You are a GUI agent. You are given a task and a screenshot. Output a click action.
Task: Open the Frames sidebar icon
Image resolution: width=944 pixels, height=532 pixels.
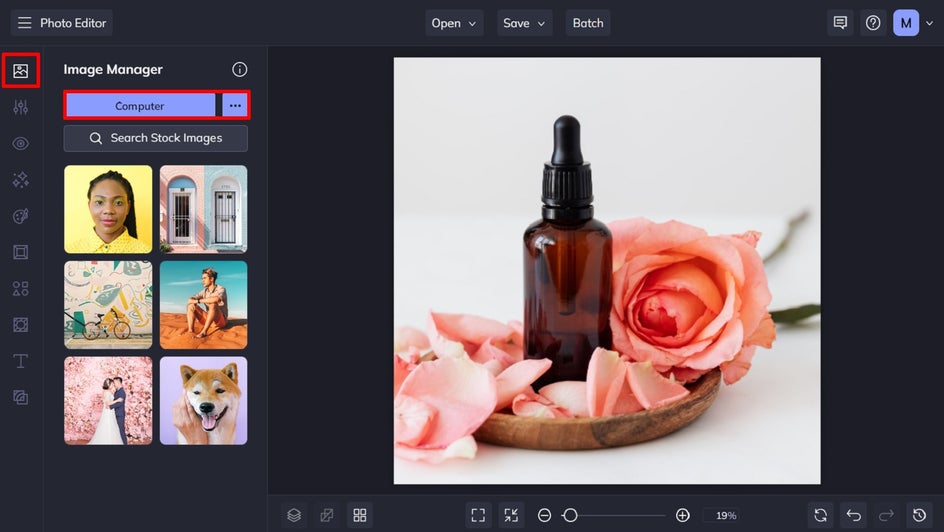(x=20, y=252)
